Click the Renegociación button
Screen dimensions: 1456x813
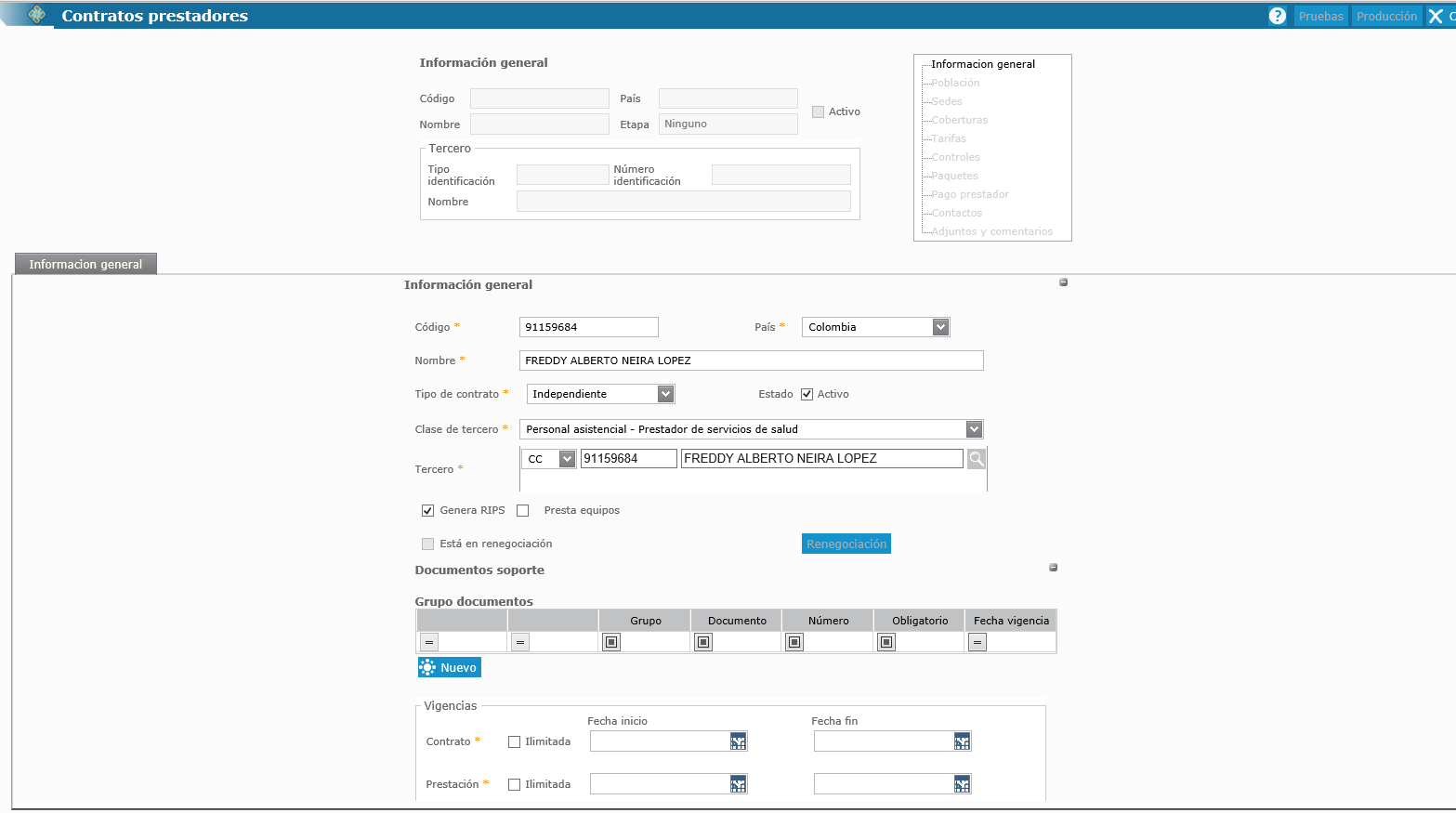[846, 544]
